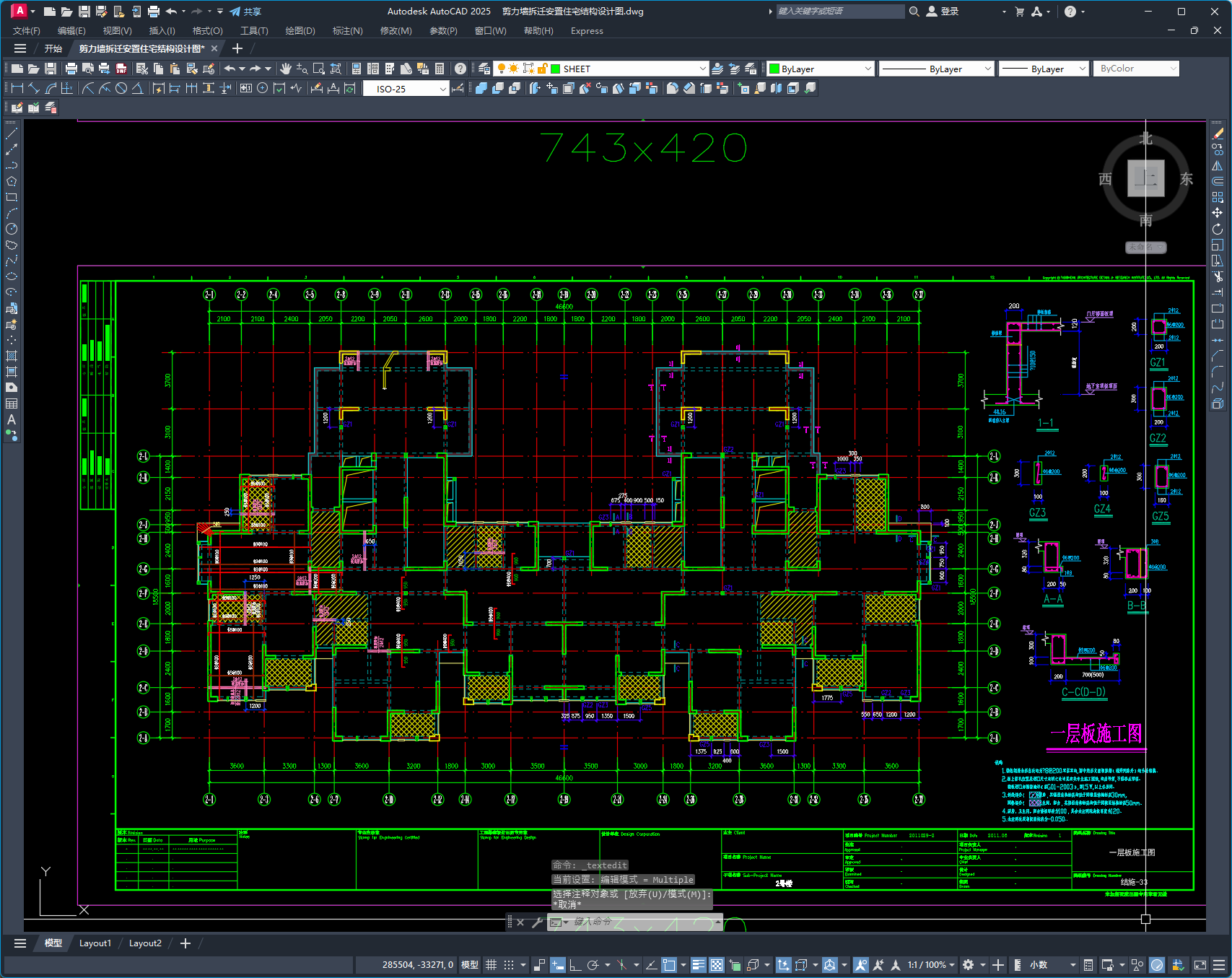Switch to the Layout1 tab
This screenshot has height=978, width=1232.
coord(95,943)
